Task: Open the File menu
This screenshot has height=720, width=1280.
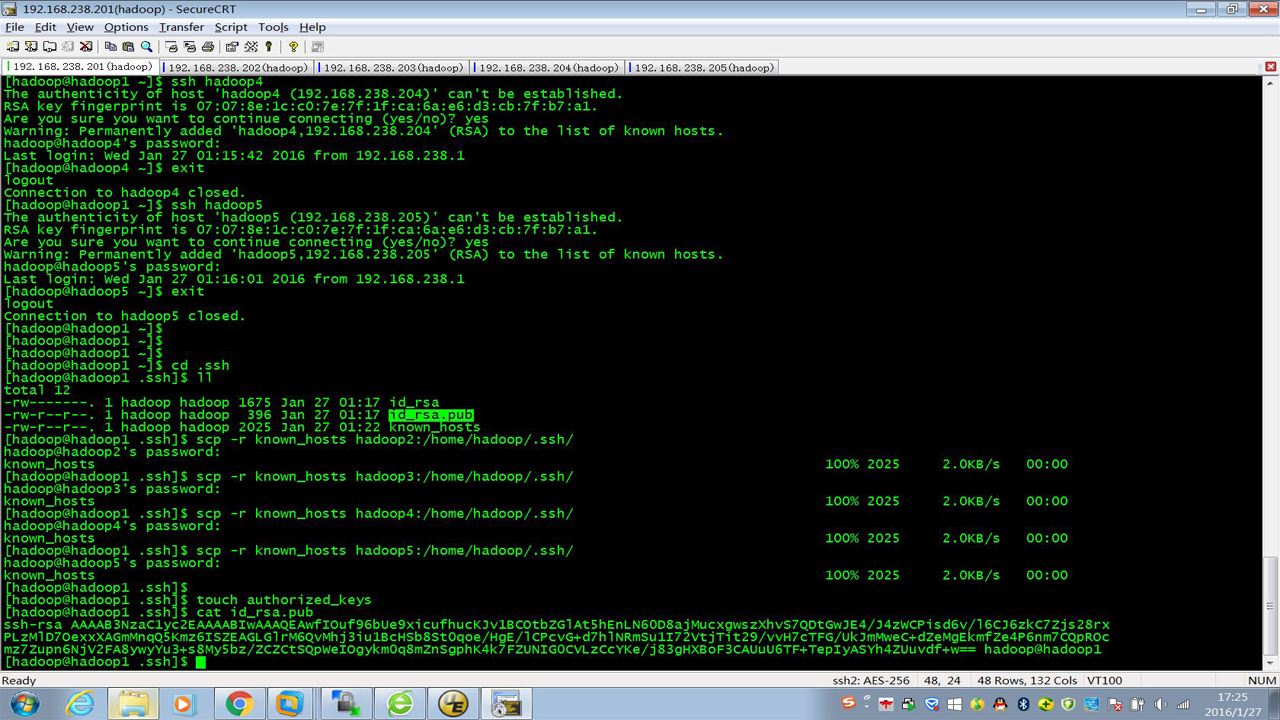Action: point(14,27)
